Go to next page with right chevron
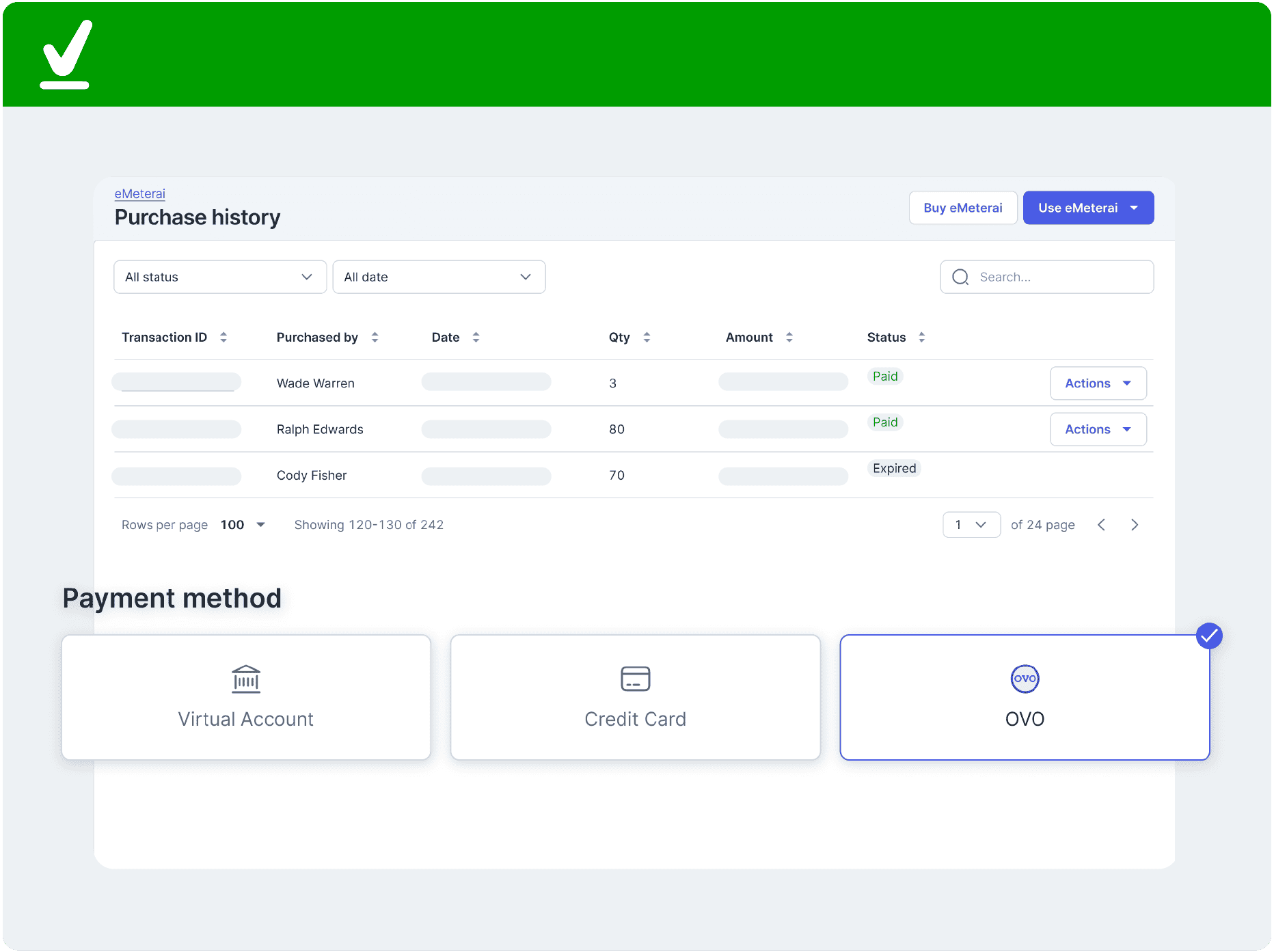 [x=1135, y=525]
